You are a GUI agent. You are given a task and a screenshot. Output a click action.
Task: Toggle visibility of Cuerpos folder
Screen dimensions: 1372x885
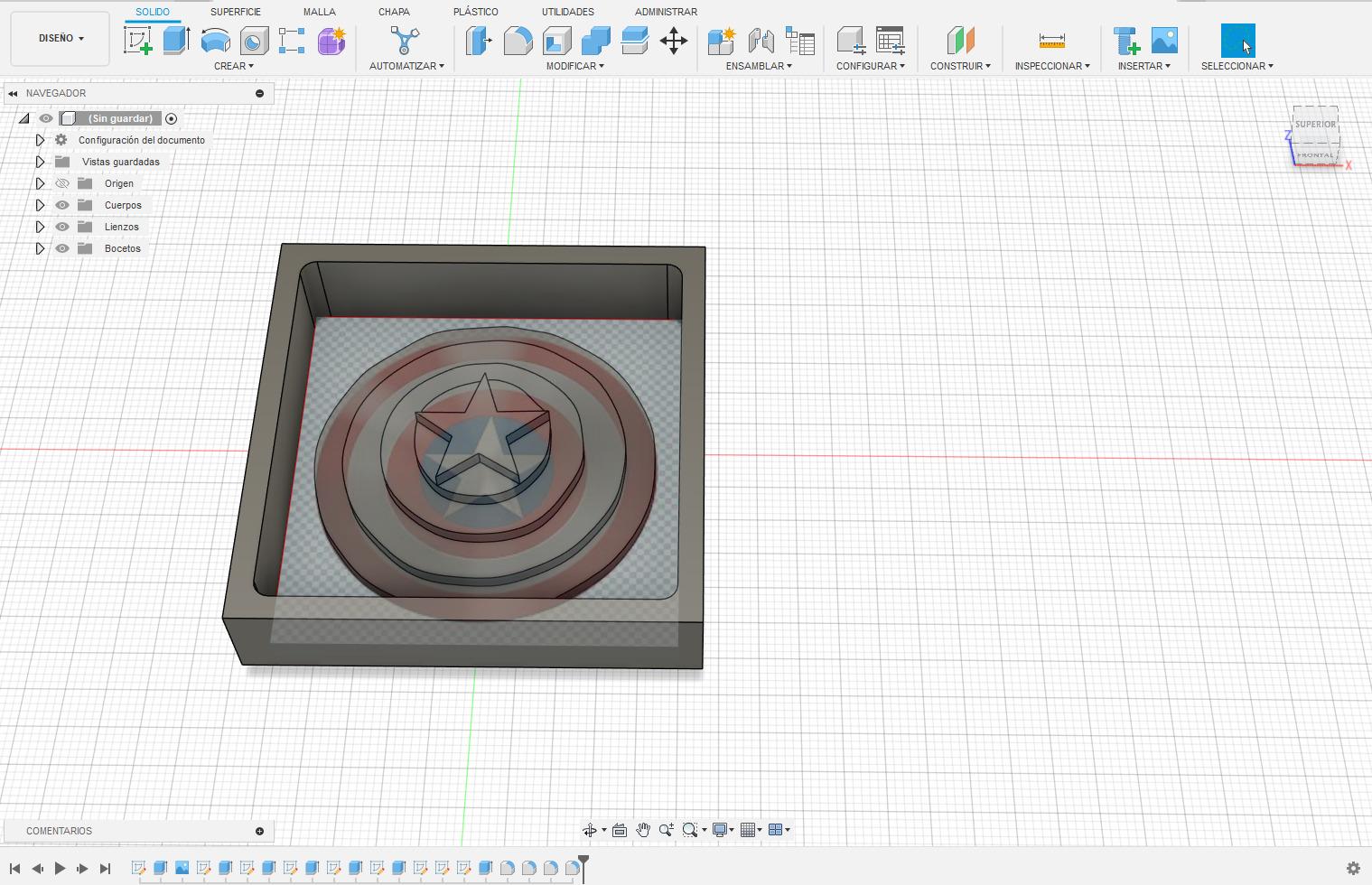[62, 205]
